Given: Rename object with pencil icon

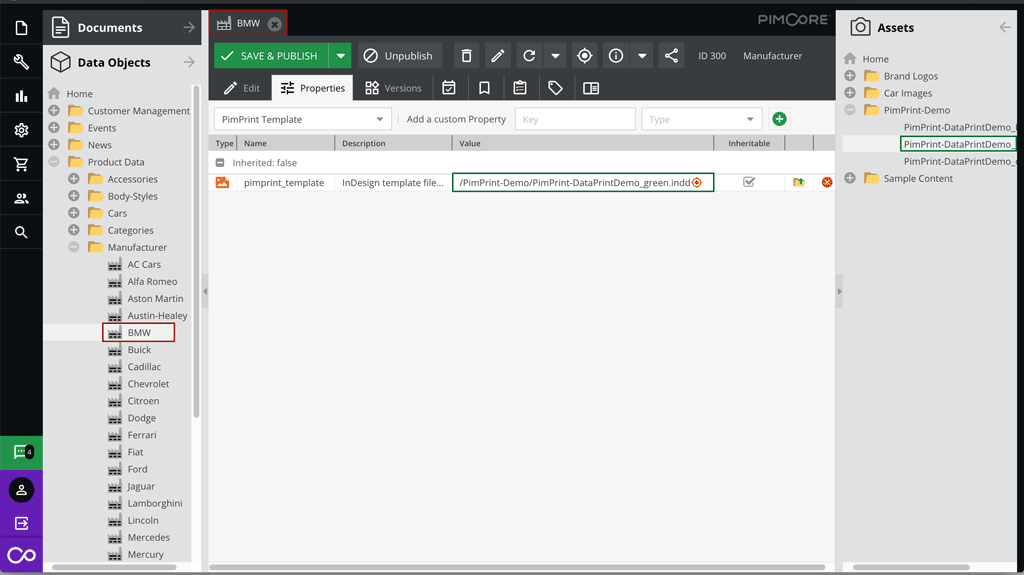Looking at the screenshot, I should (x=498, y=56).
